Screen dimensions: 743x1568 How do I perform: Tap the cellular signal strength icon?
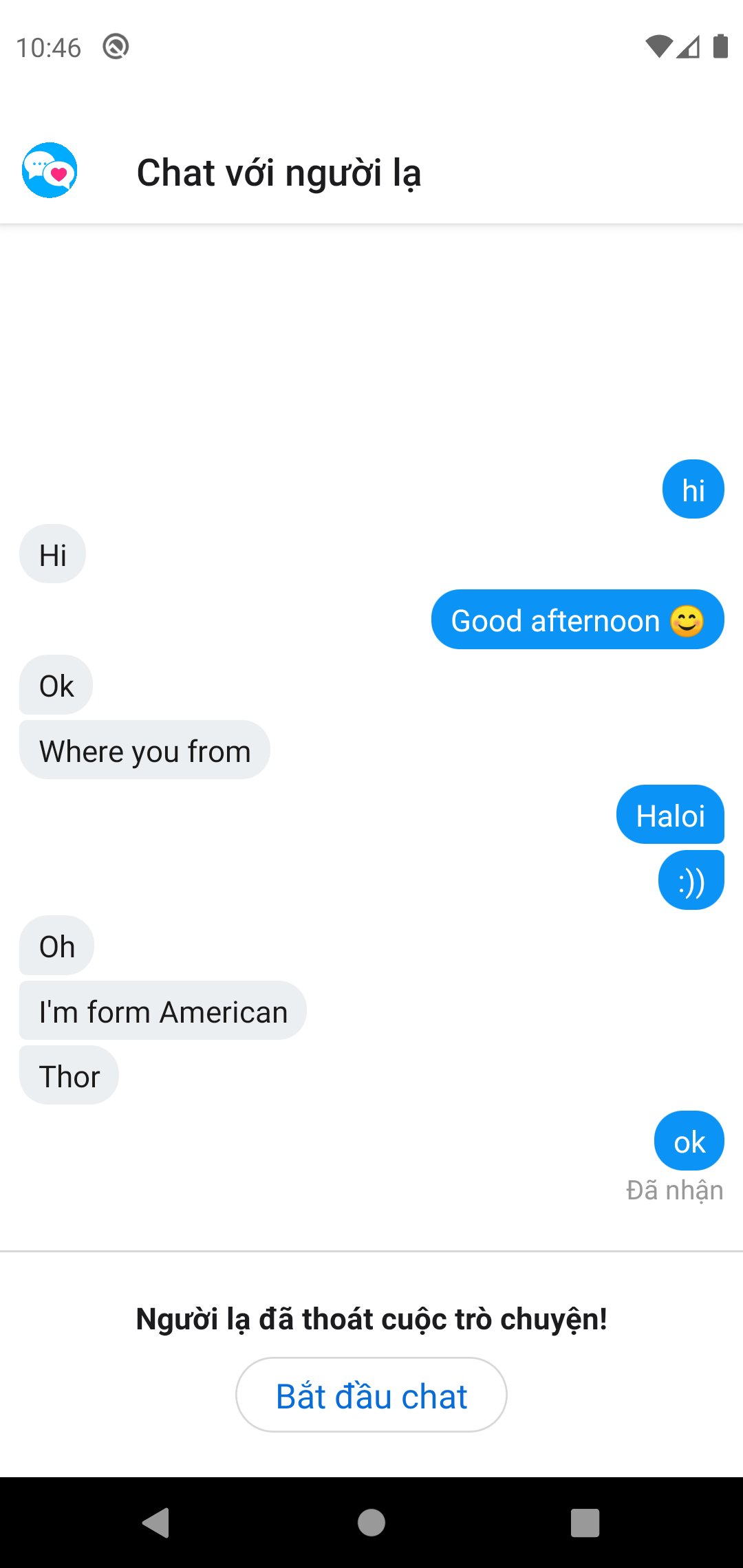point(689,47)
